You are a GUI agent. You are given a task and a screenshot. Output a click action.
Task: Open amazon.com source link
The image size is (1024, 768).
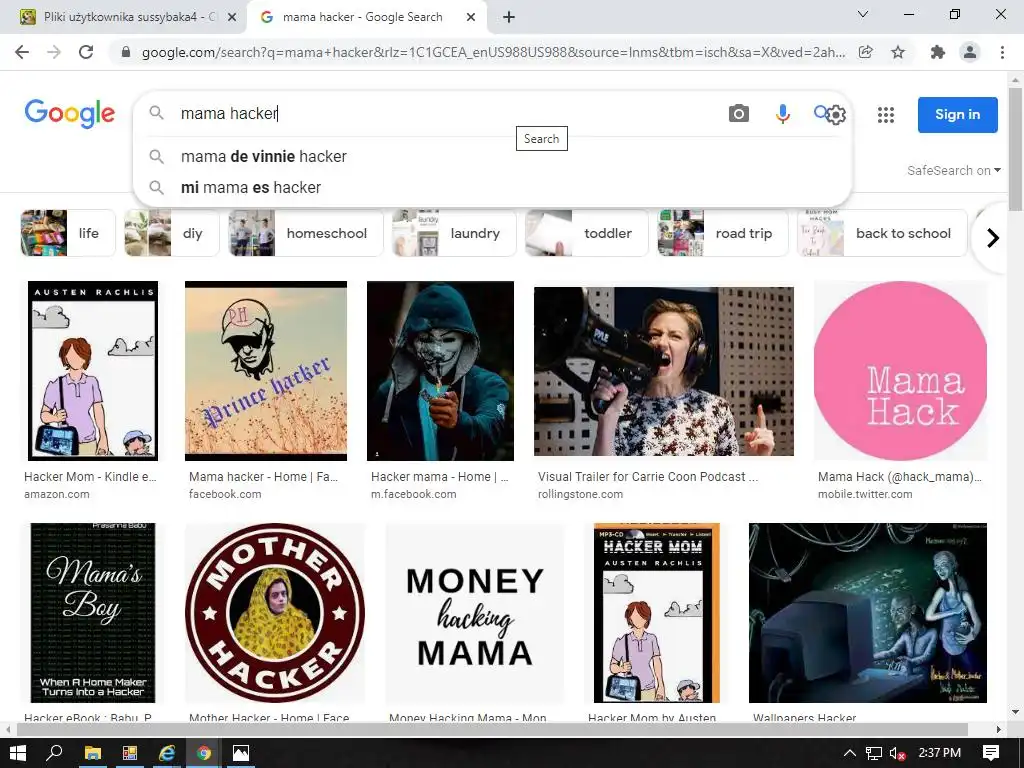pyautogui.click(x=57, y=494)
